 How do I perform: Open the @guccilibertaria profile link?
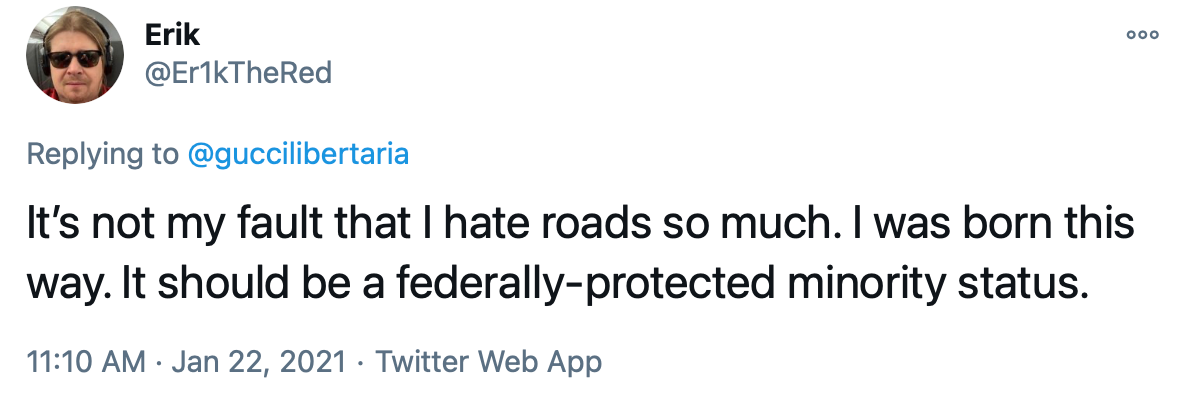point(298,155)
